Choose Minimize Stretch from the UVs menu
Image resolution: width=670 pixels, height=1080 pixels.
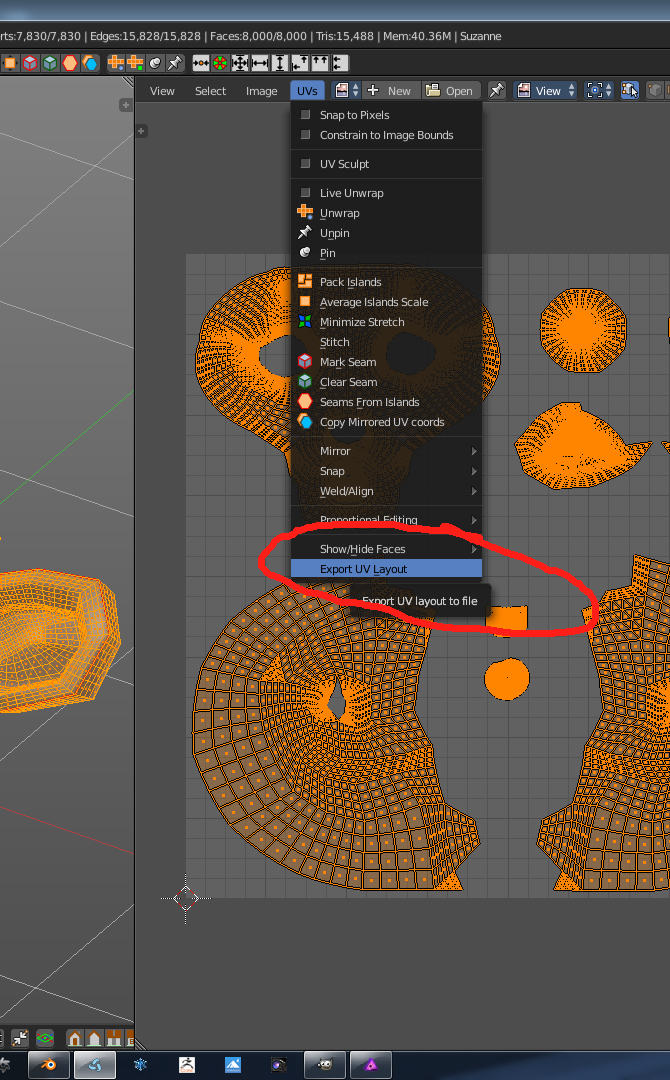click(386, 322)
